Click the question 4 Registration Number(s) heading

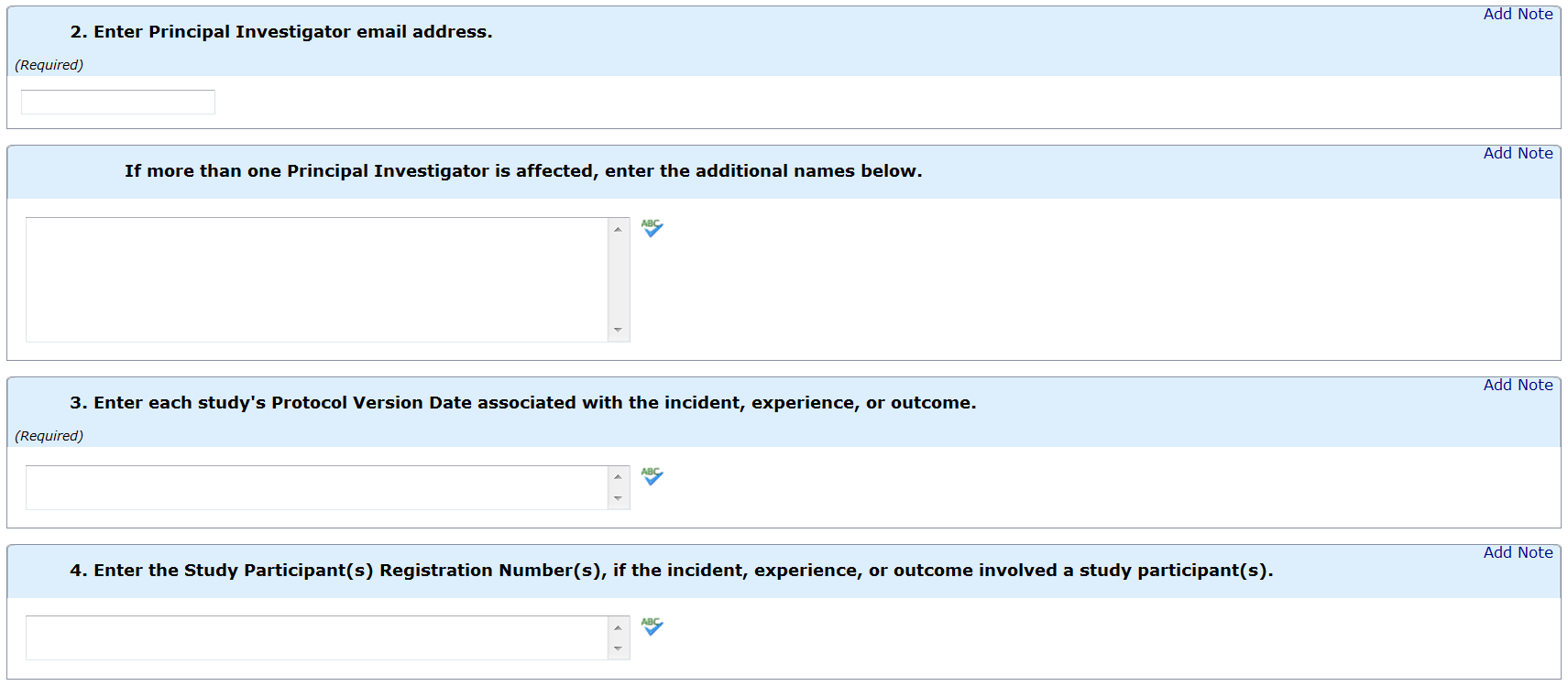click(671, 571)
